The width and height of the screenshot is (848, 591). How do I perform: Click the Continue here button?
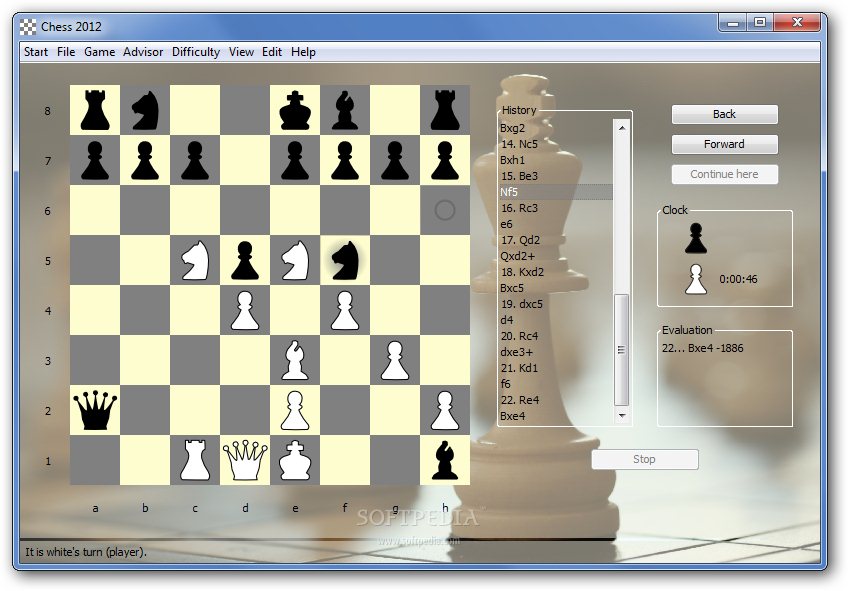click(x=724, y=174)
